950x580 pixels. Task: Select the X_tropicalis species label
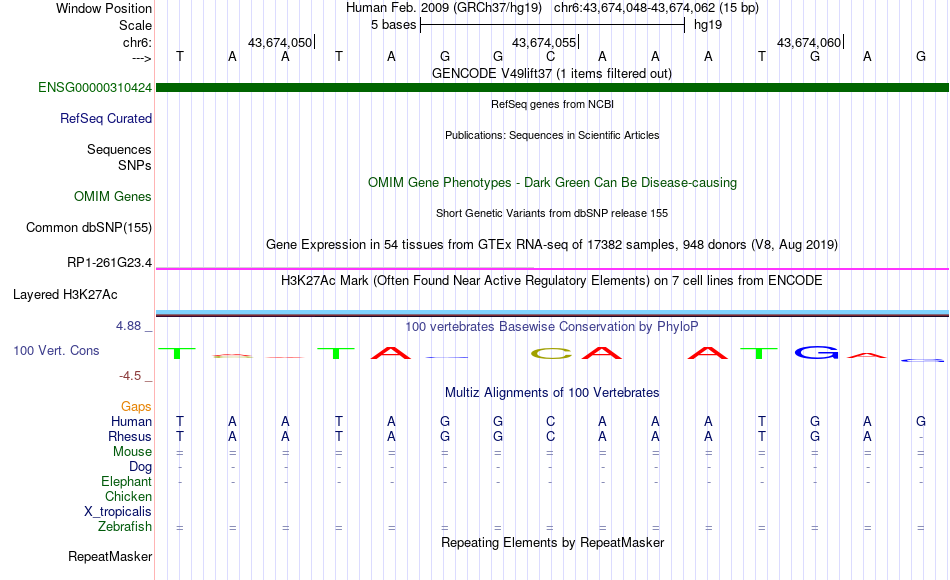coord(118,512)
